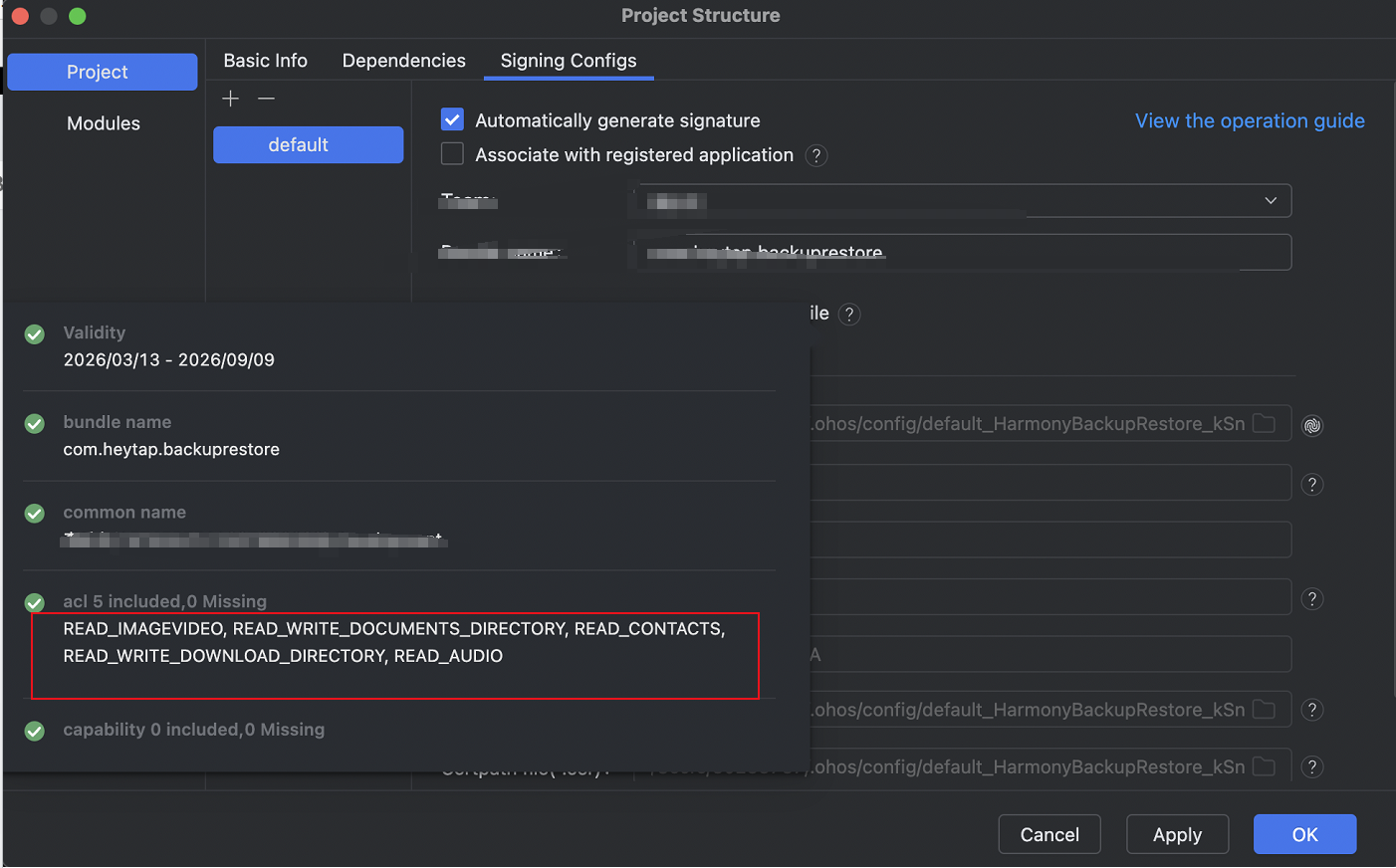Click folder icon in bottom certpath file field
The image size is (1396, 868).
coord(1264,766)
